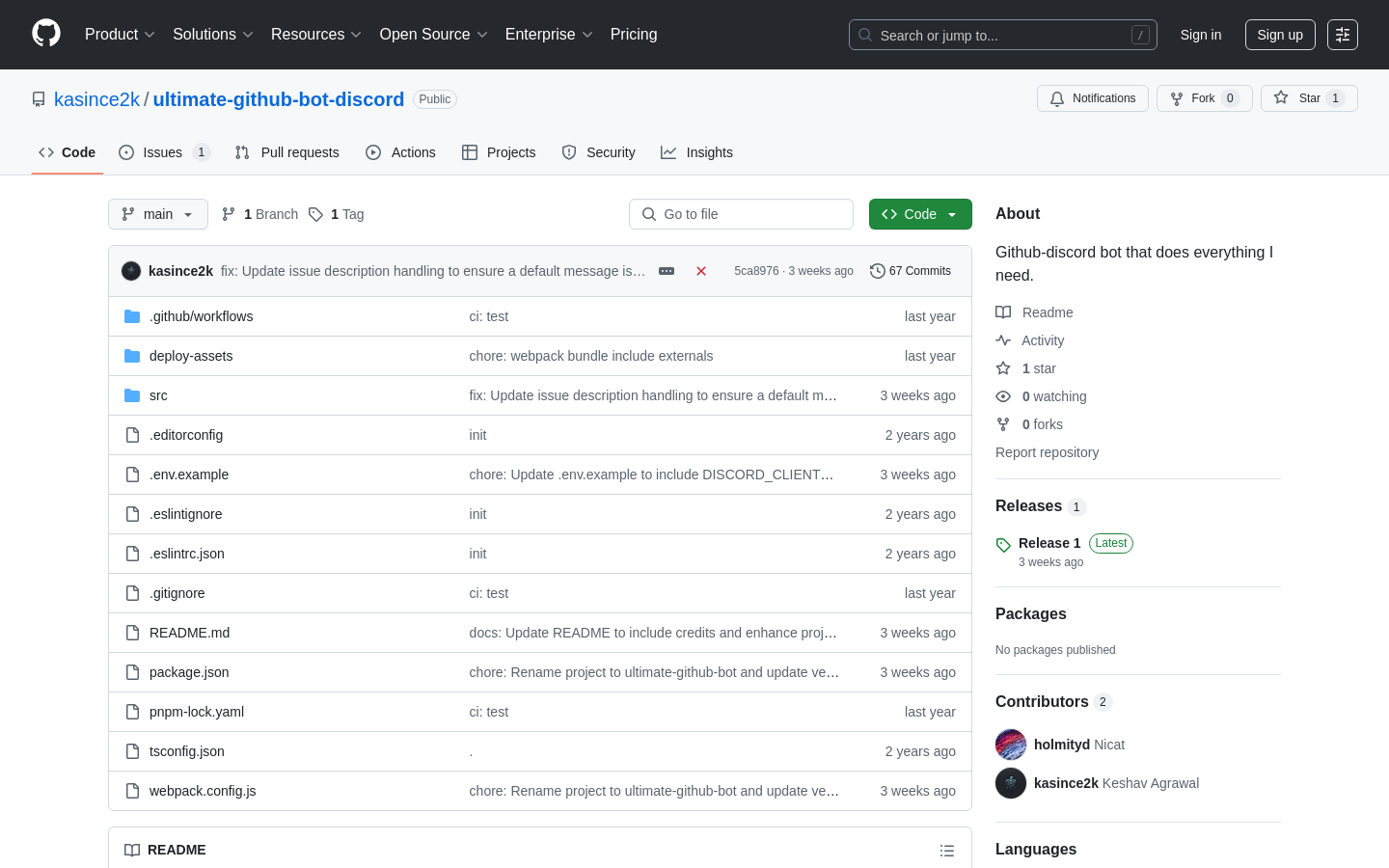Click the tsconfig.json file icon
Image resolution: width=1389 pixels, height=868 pixels.
pyautogui.click(x=132, y=751)
